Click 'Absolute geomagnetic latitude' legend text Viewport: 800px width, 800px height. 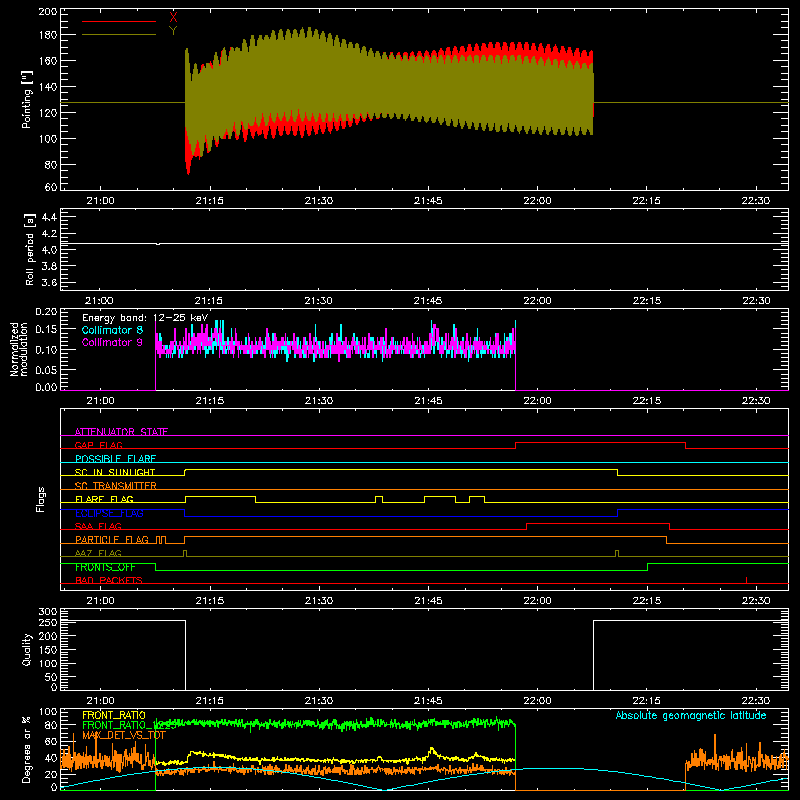(x=691, y=715)
